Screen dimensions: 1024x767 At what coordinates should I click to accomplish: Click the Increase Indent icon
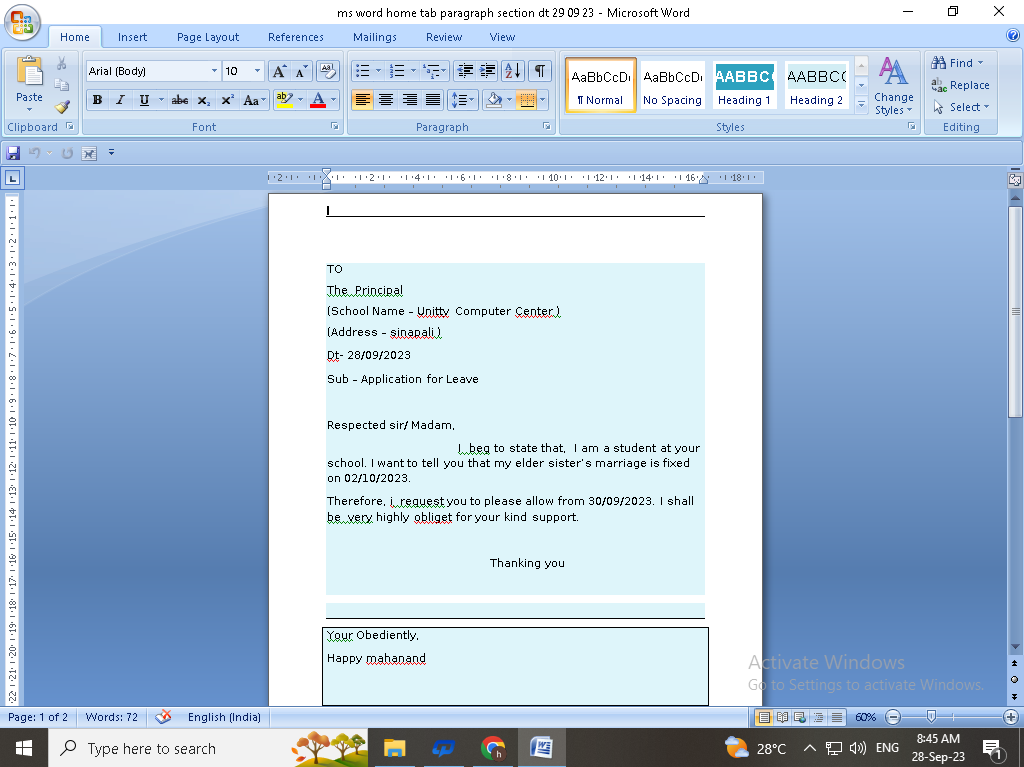488,71
